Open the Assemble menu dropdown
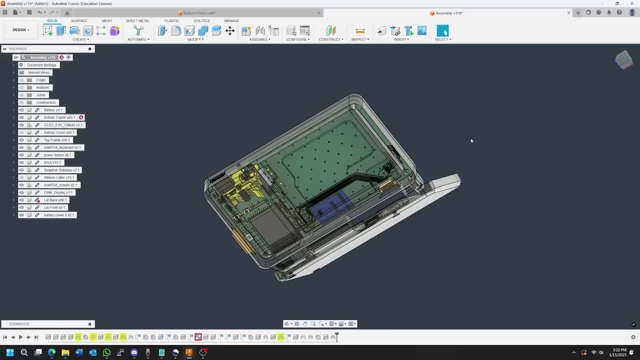Viewport: 640px width, 360px height. [x=260, y=40]
